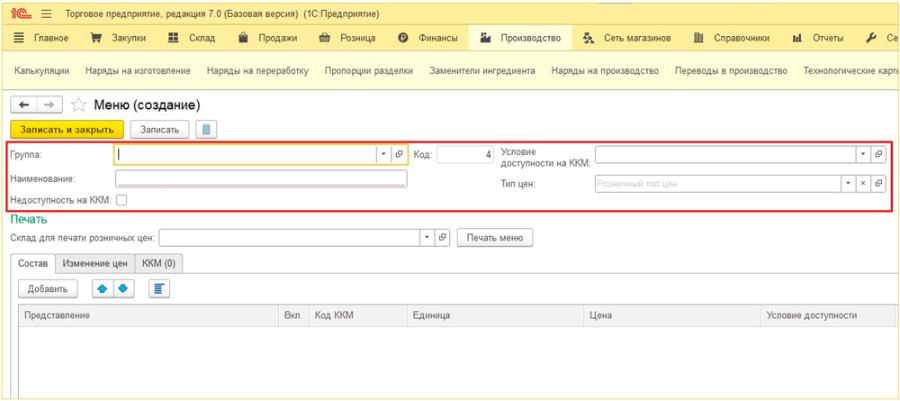
Task: Focus the Код input field
Action: pyautogui.click(x=465, y=154)
